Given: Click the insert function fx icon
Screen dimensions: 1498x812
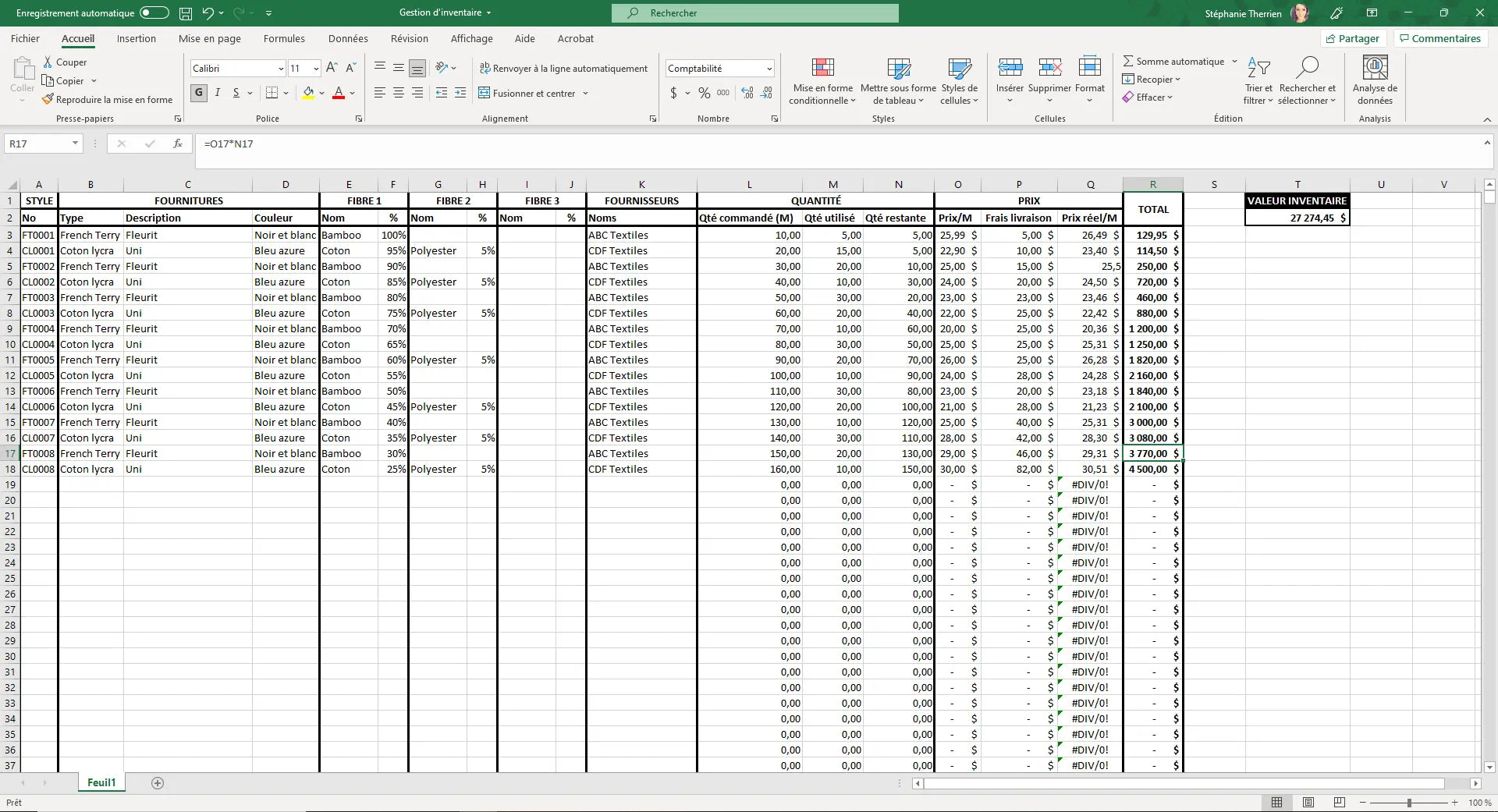Looking at the screenshot, I should click(x=178, y=144).
